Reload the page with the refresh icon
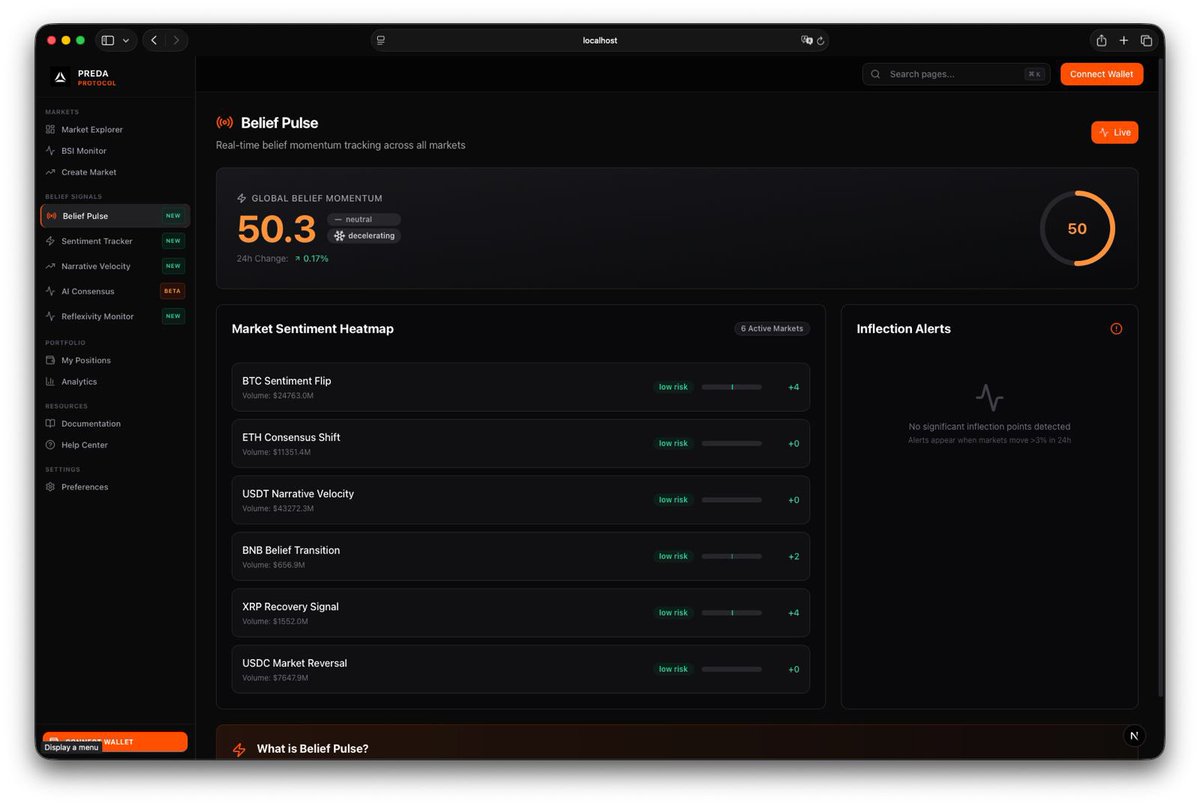The height and width of the screenshot is (806, 1200). coord(821,41)
